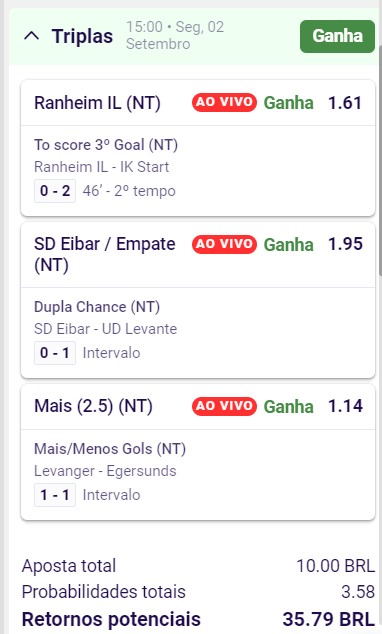Select the 1 - 1 score box
Viewport: 382px width, 634px height.
(x=55, y=495)
